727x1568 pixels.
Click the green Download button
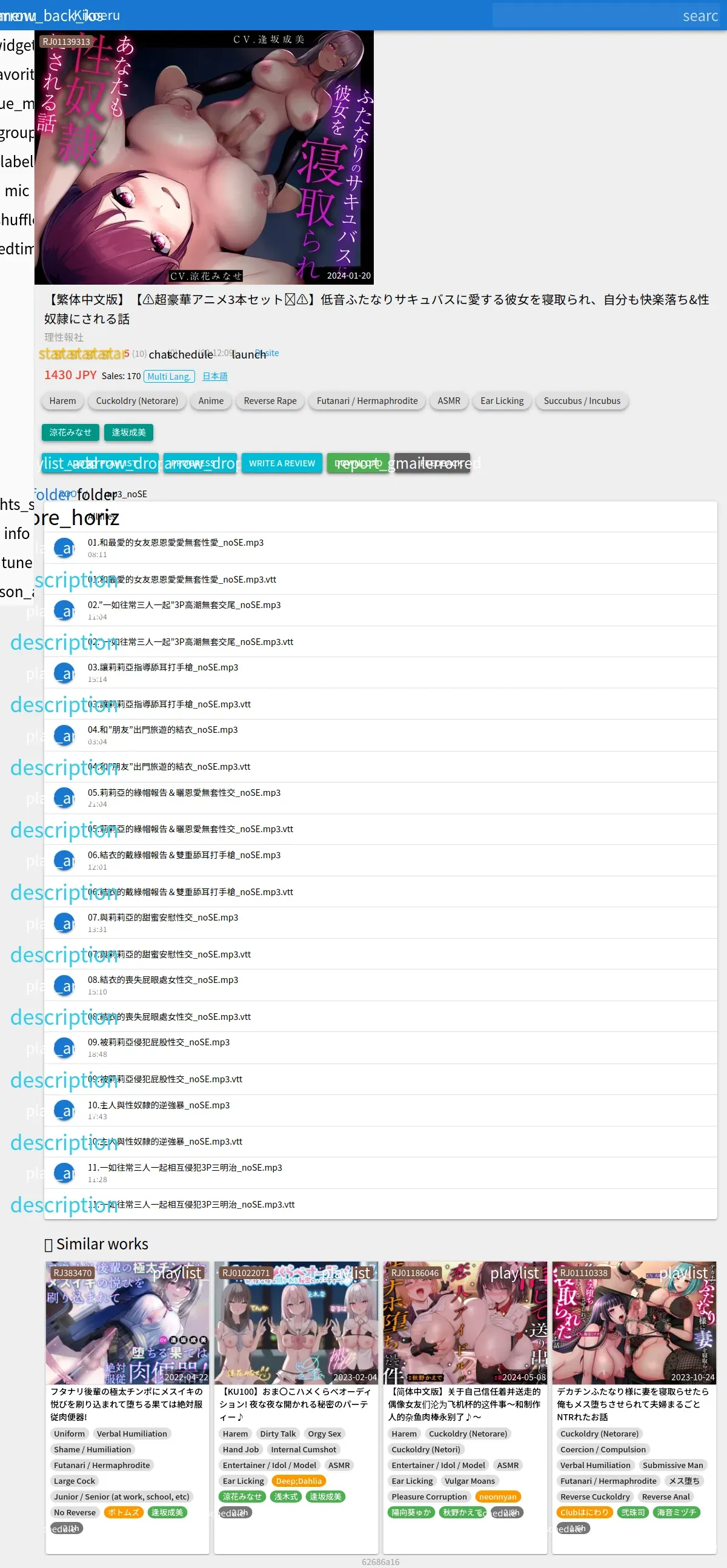point(358,463)
